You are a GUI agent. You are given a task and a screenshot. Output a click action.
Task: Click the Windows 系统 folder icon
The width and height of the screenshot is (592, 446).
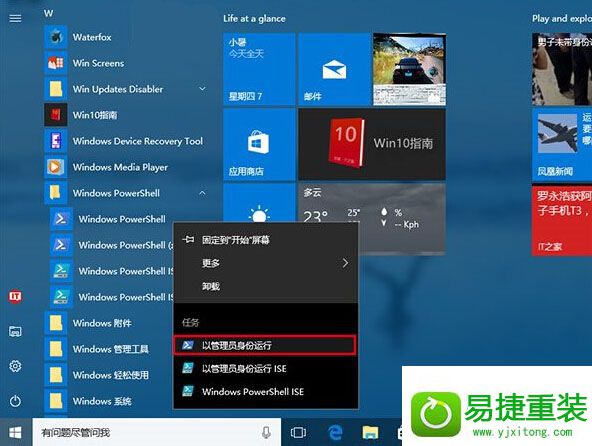(x=56, y=401)
